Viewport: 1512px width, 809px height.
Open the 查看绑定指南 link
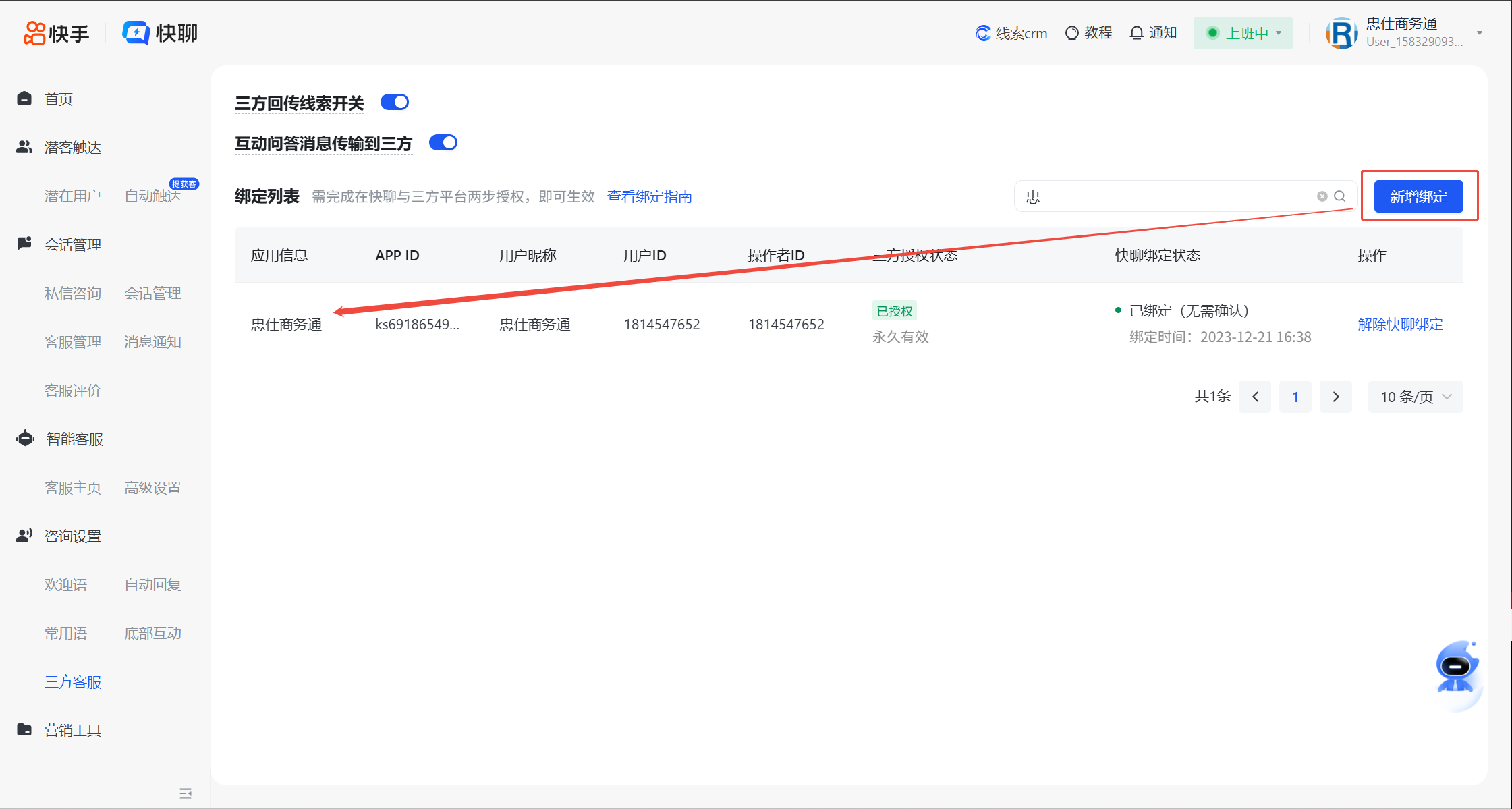pos(649,196)
